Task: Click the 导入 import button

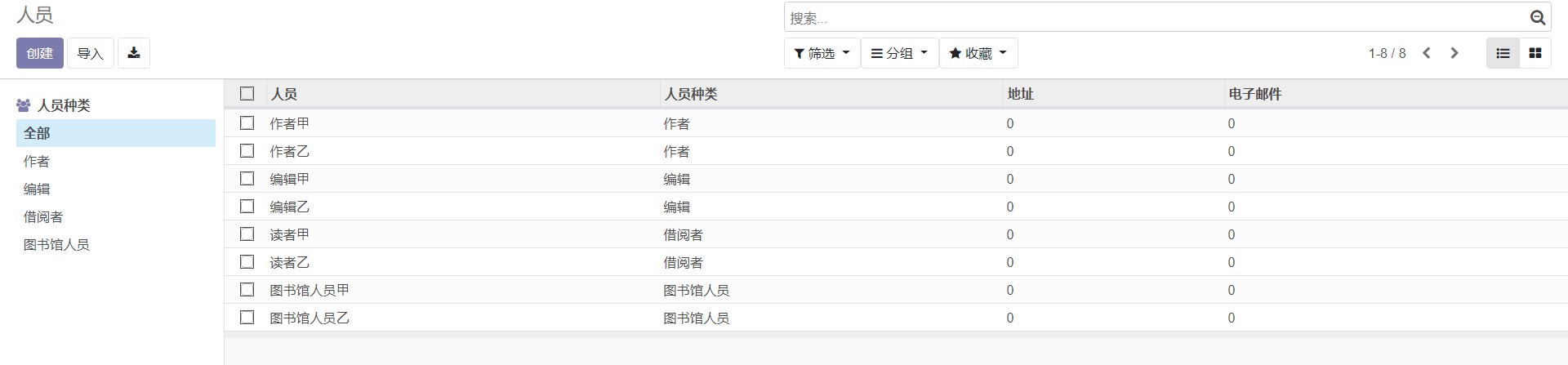Action: (x=90, y=53)
